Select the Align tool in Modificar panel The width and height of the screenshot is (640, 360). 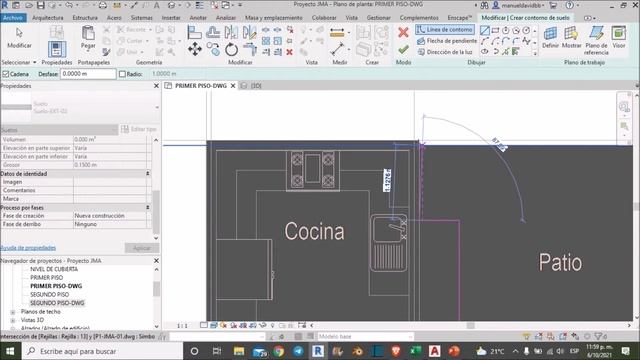coord(194,32)
